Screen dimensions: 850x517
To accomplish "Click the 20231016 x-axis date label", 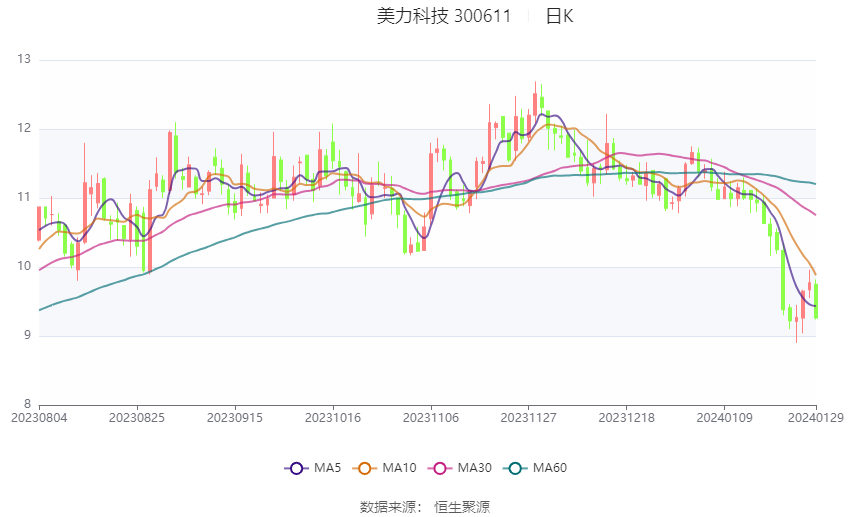I will pyautogui.click(x=333, y=418).
